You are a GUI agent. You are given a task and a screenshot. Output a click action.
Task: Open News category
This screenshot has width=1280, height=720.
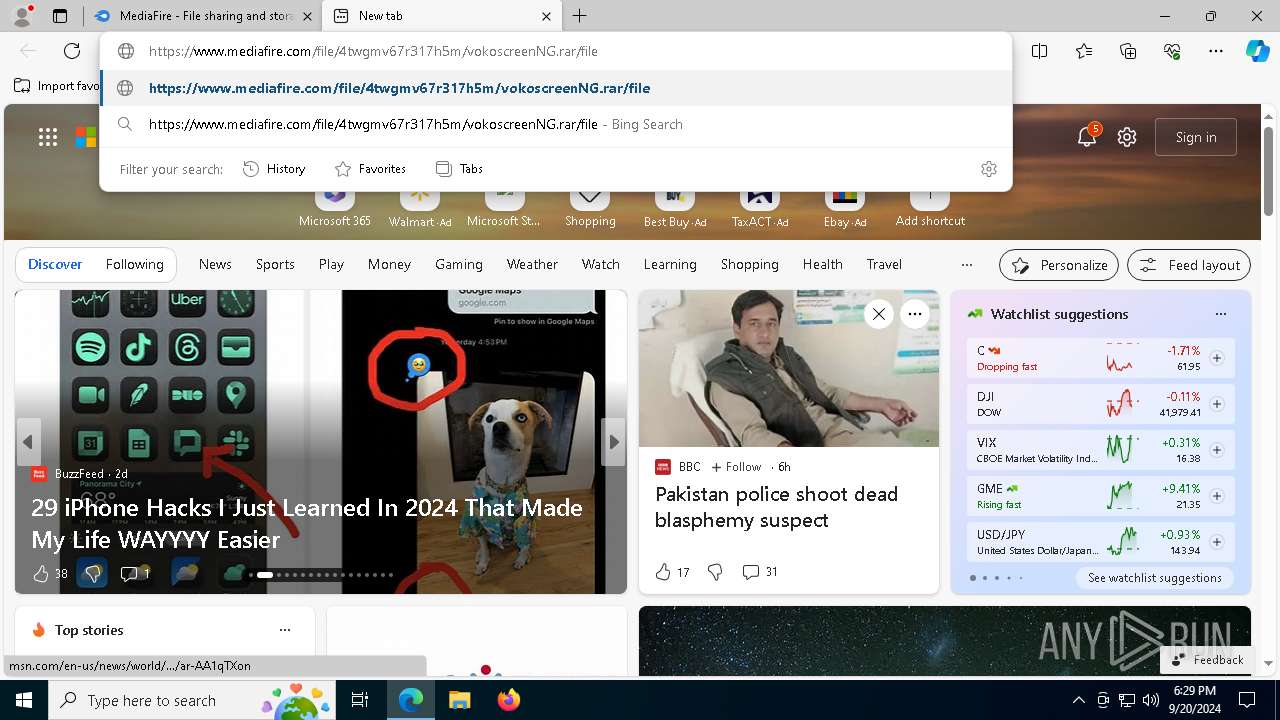pos(215,264)
